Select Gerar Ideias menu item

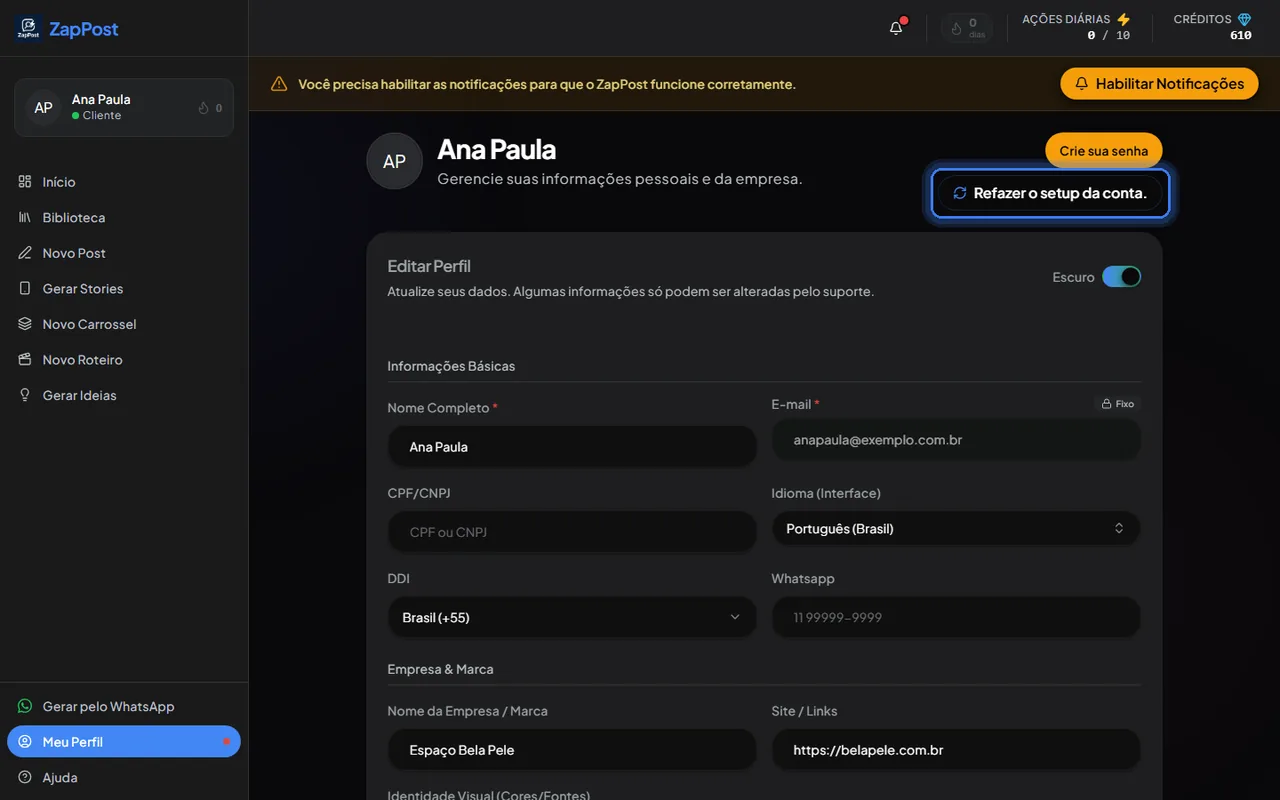tap(124, 395)
